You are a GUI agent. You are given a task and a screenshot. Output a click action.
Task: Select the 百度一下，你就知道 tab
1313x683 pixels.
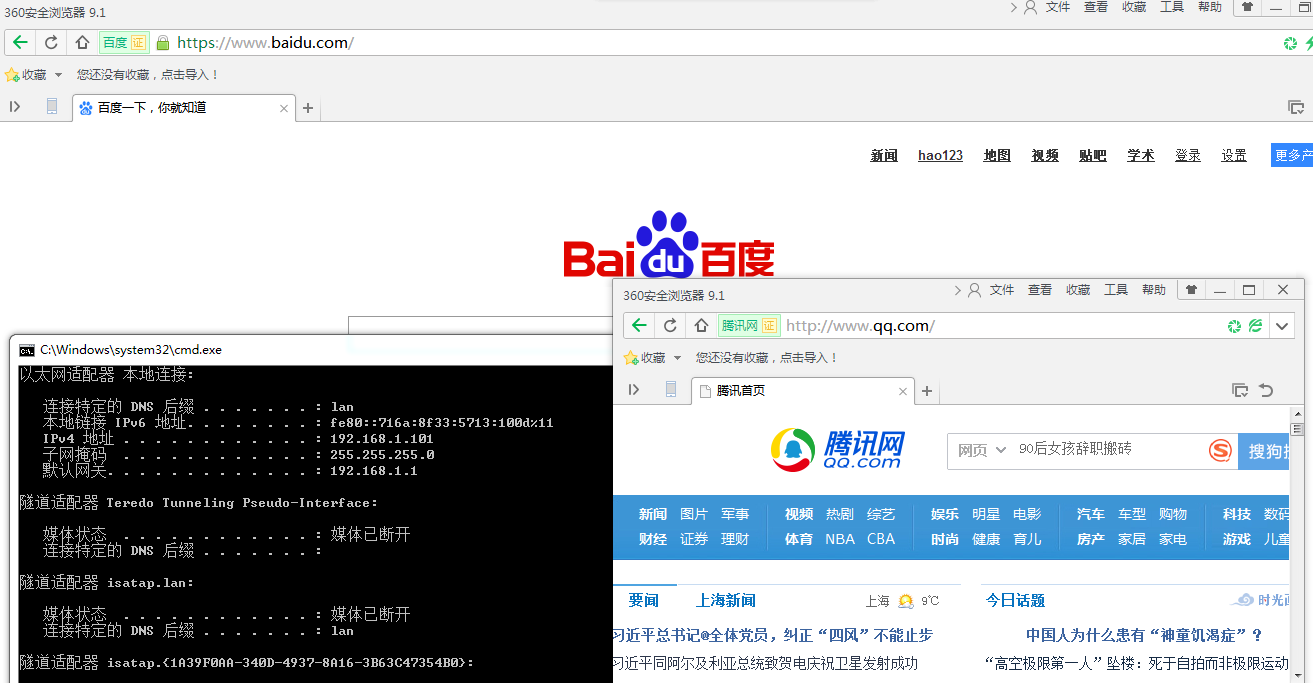click(x=184, y=108)
